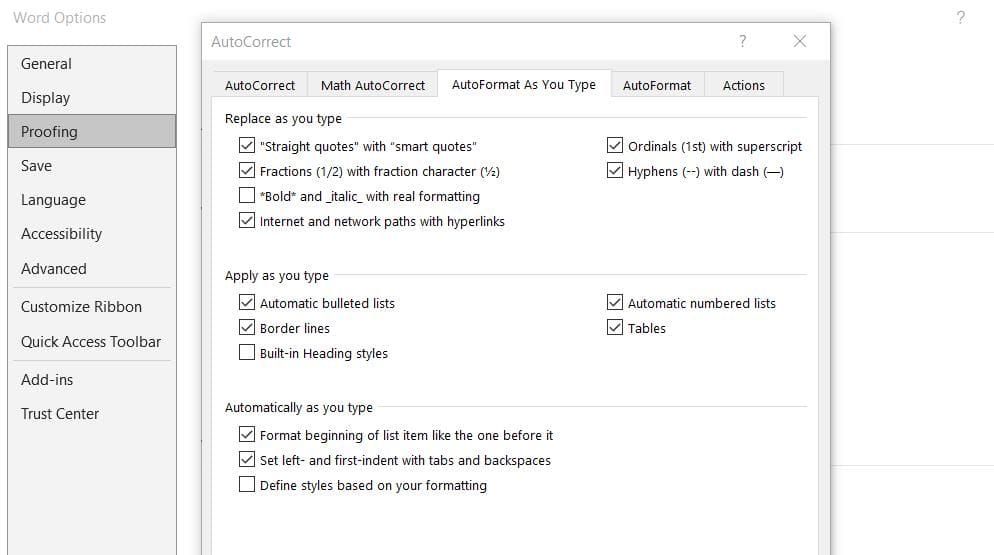Check Define styles based on your formatting
Viewport: 994px width, 555px height.
(x=247, y=485)
